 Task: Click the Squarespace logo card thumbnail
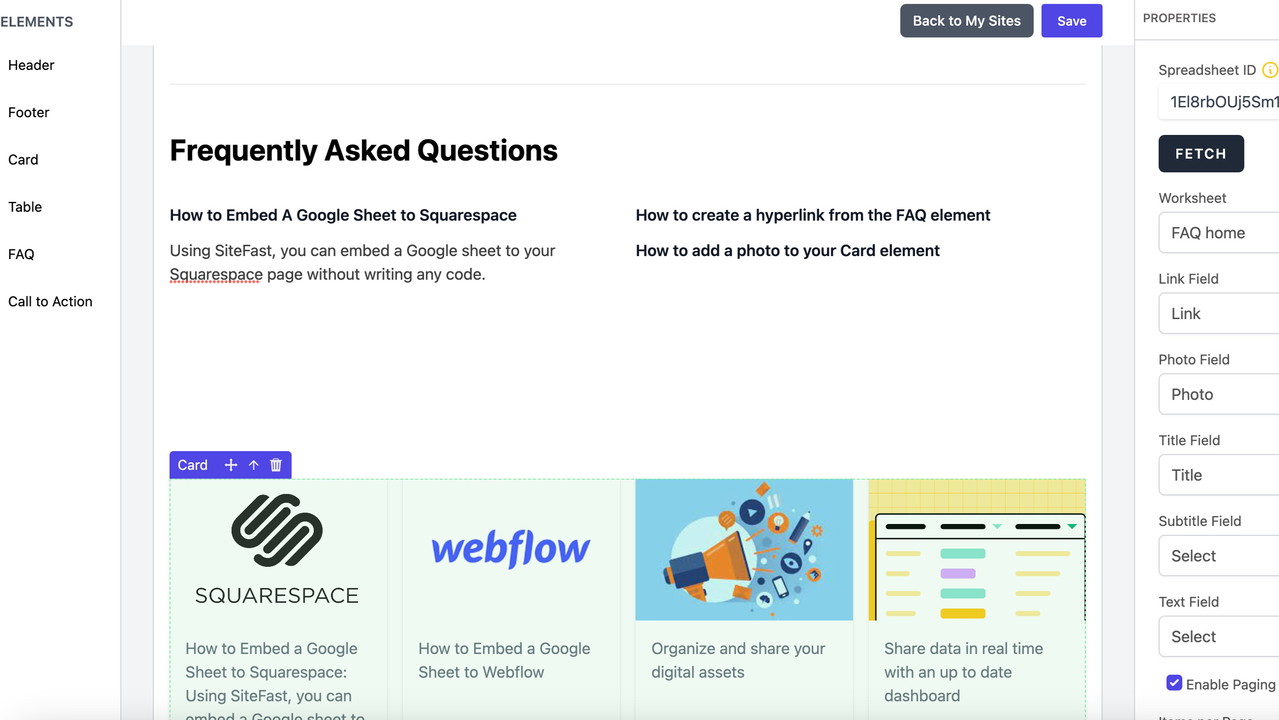277,550
